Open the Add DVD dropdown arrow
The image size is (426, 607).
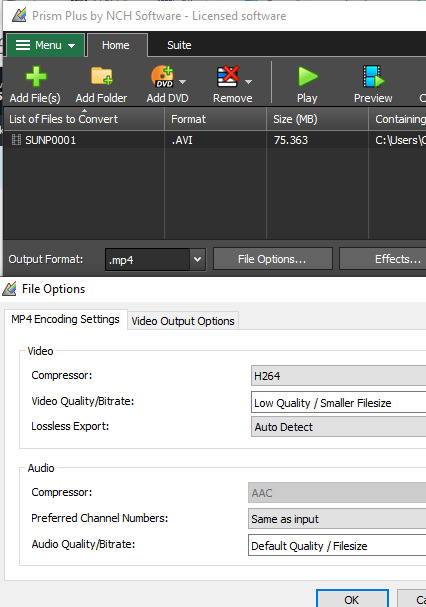182,82
